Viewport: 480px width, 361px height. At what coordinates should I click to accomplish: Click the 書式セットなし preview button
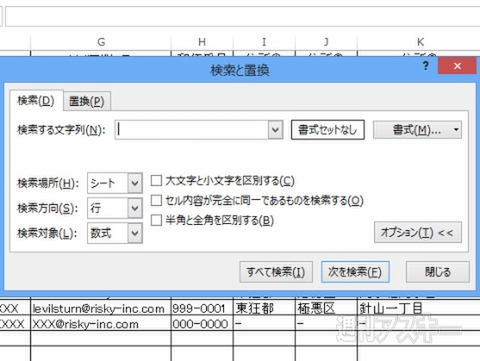tap(328, 130)
